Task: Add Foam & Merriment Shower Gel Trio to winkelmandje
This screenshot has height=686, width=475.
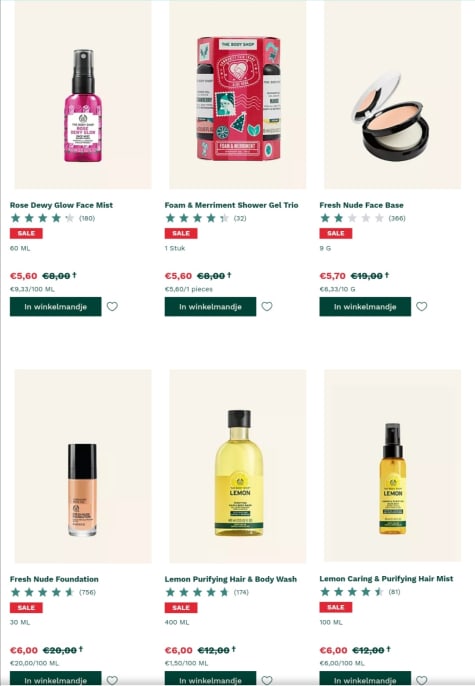Action: tap(210, 307)
